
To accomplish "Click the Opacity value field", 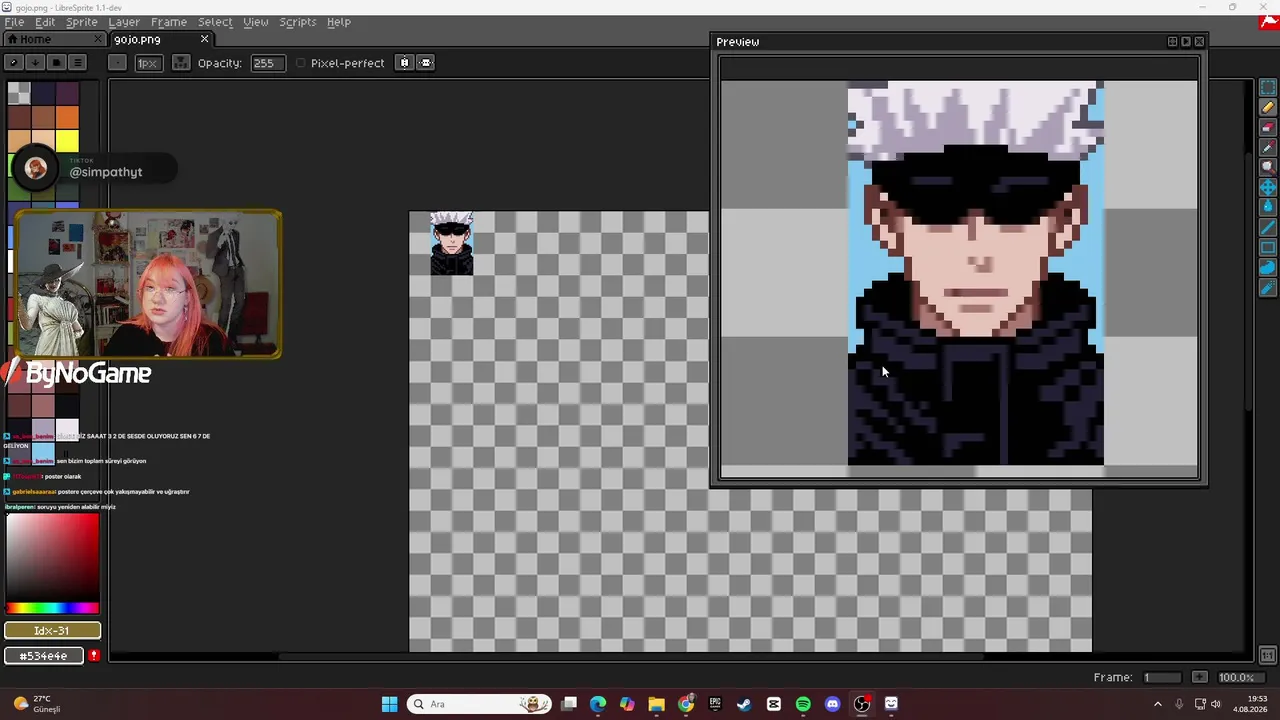I will [266, 63].
